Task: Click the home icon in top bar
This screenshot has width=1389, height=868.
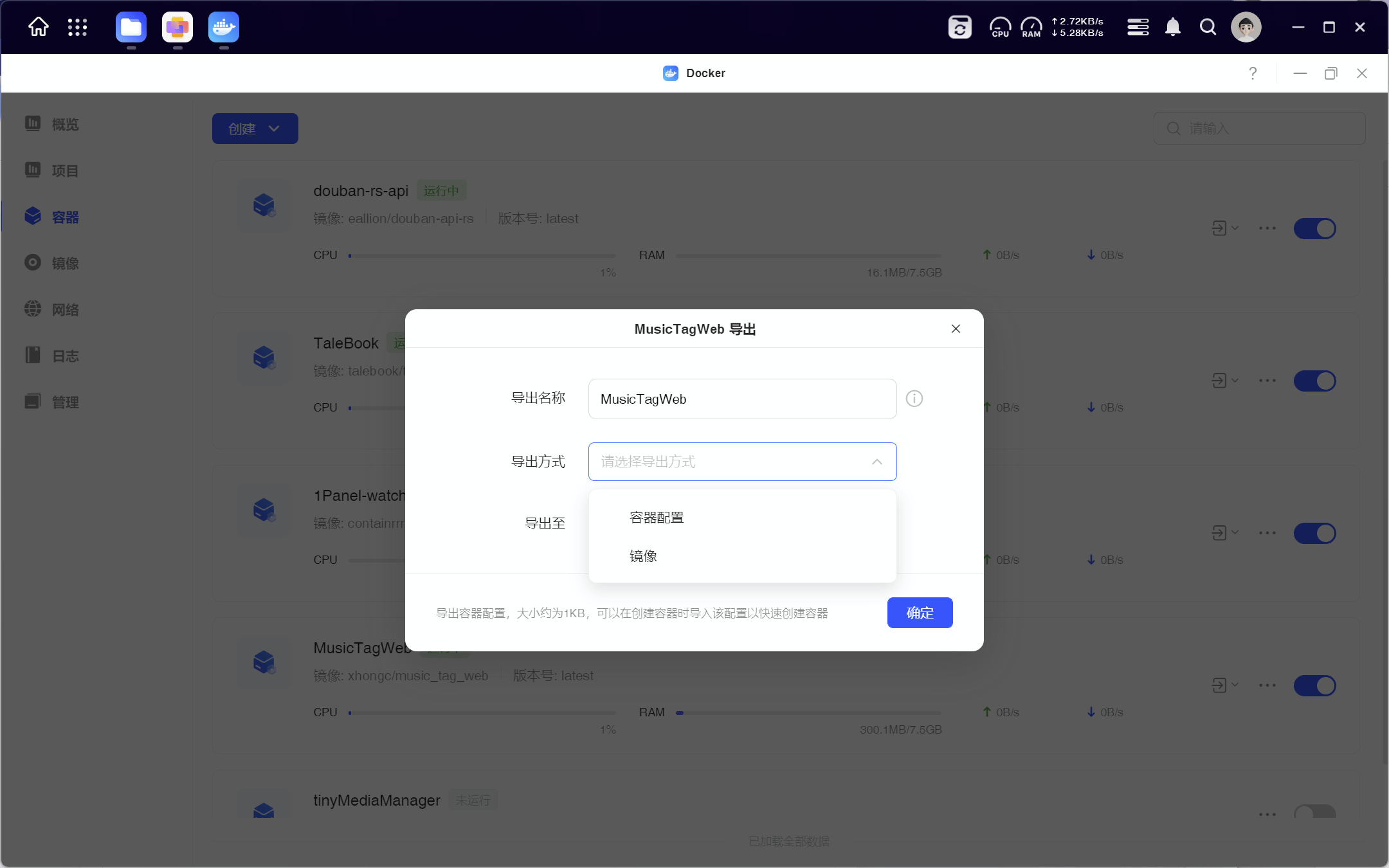Action: pos(39,27)
